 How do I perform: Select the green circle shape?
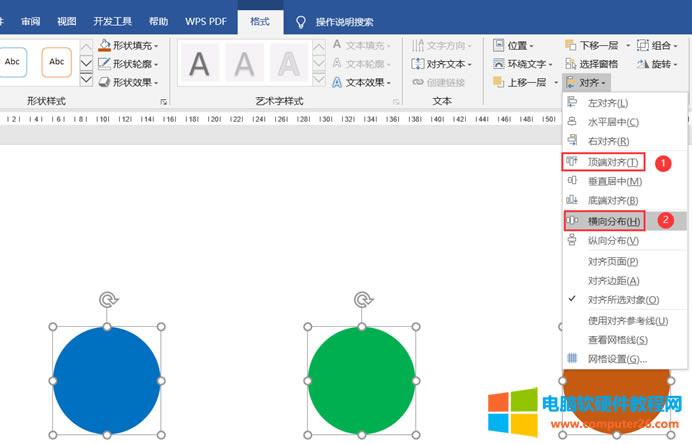pos(361,380)
